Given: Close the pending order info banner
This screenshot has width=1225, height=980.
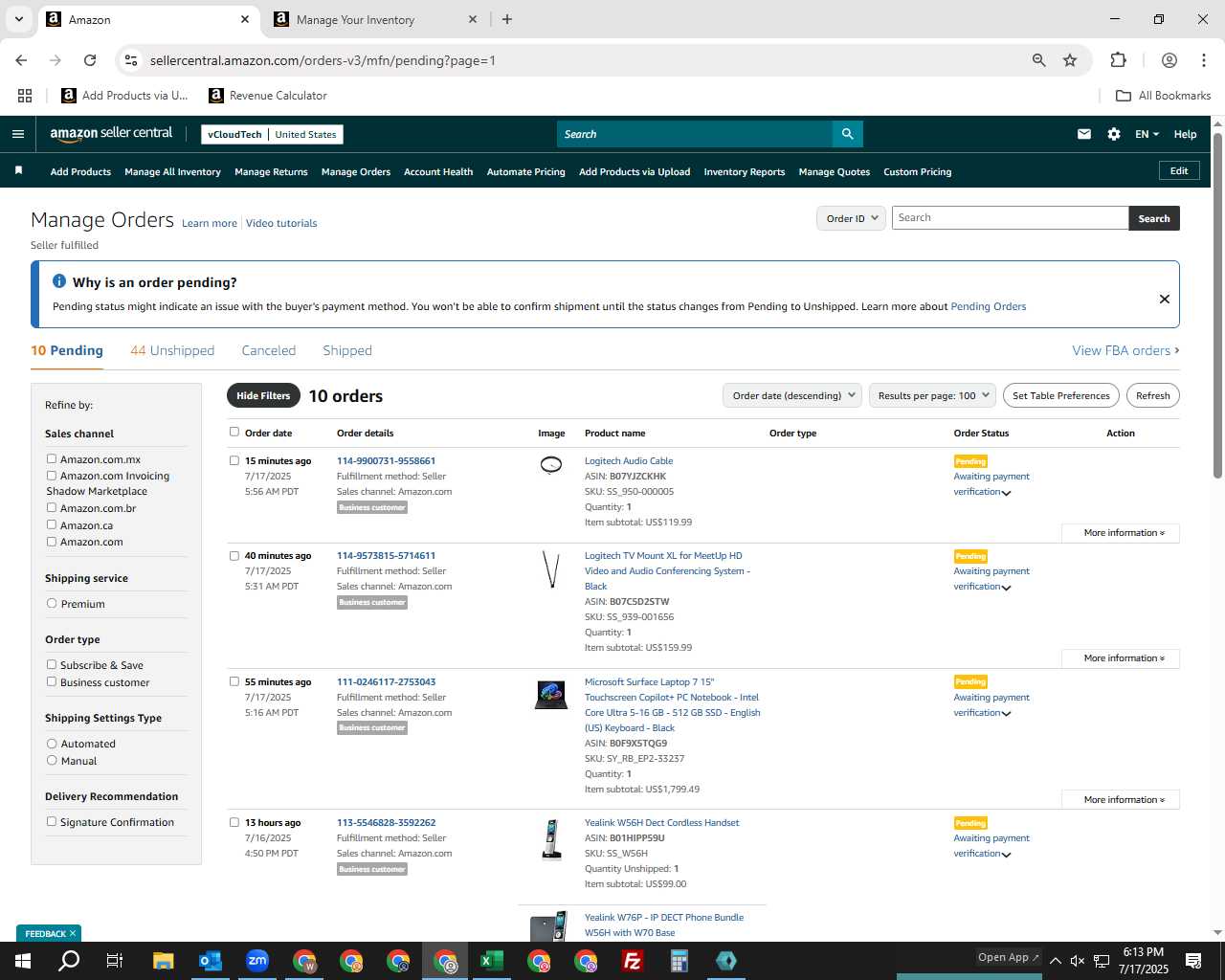Looking at the screenshot, I should click(1165, 299).
